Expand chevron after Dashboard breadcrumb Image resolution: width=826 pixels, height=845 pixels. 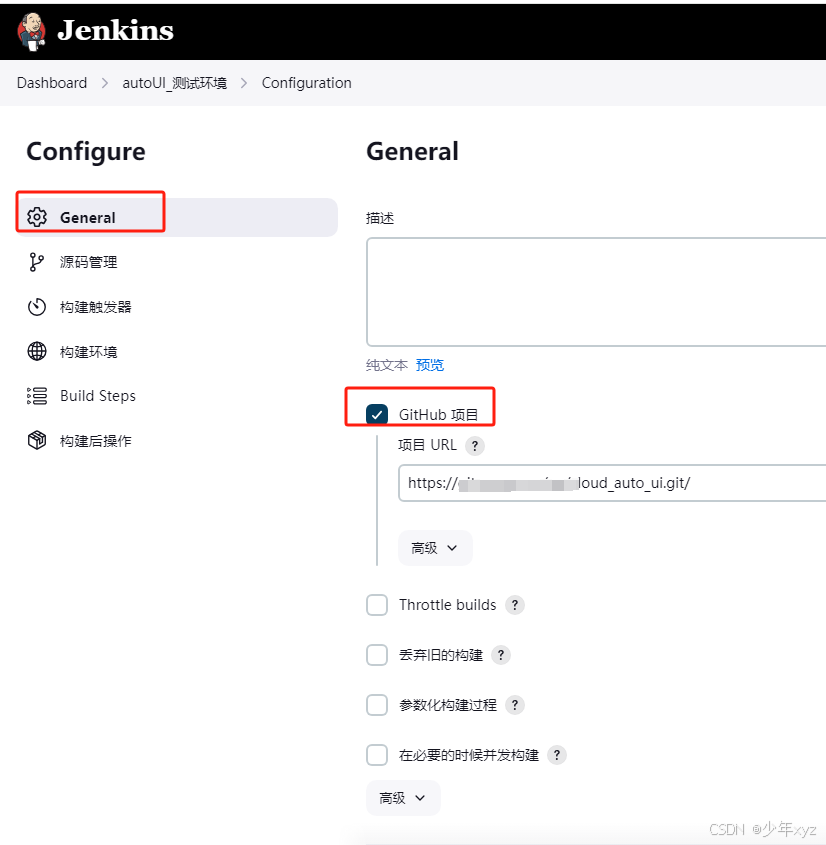coord(105,83)
